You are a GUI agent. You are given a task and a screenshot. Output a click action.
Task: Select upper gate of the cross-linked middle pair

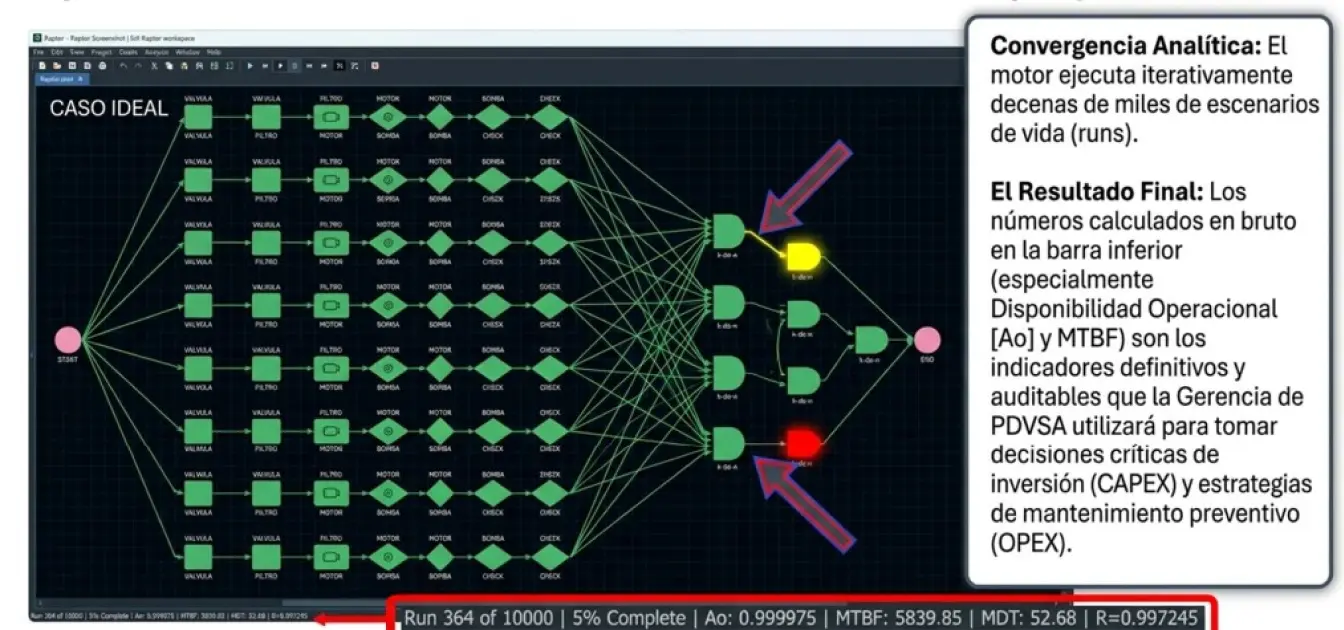pyautogui.click(x=803, y=315)
